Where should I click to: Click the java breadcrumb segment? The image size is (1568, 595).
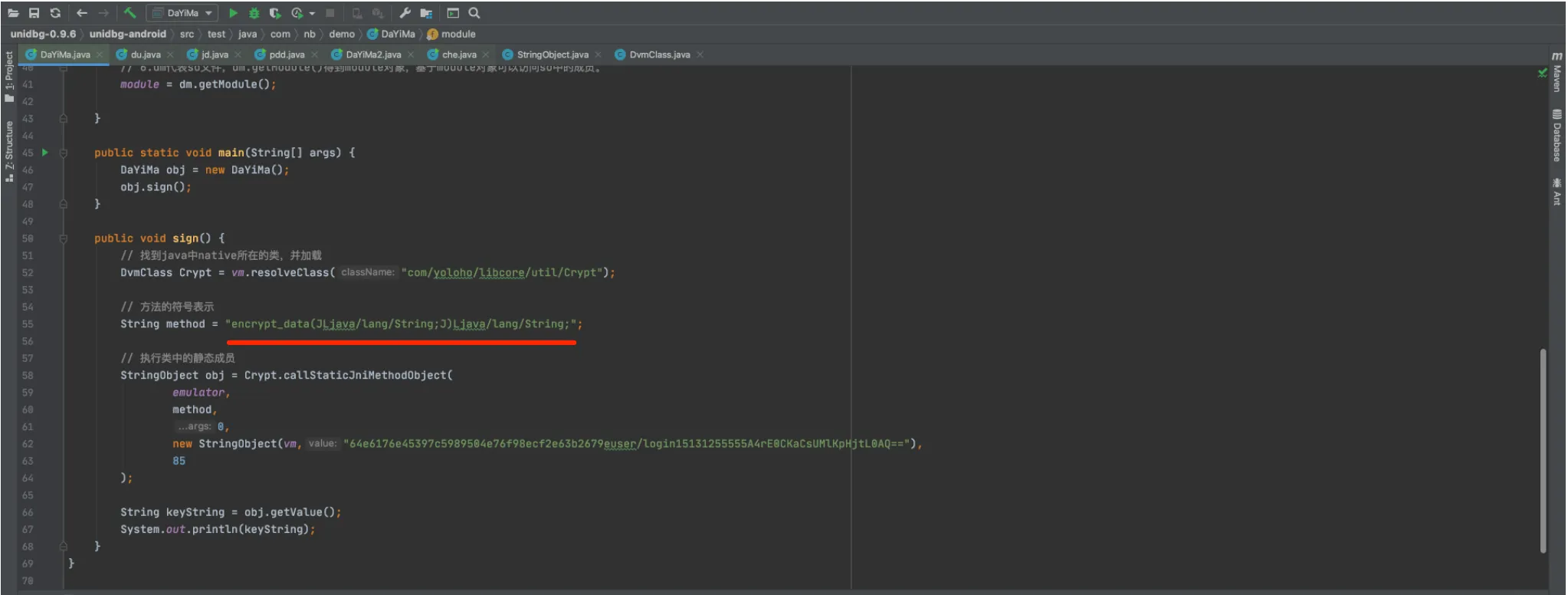point(248,34)
